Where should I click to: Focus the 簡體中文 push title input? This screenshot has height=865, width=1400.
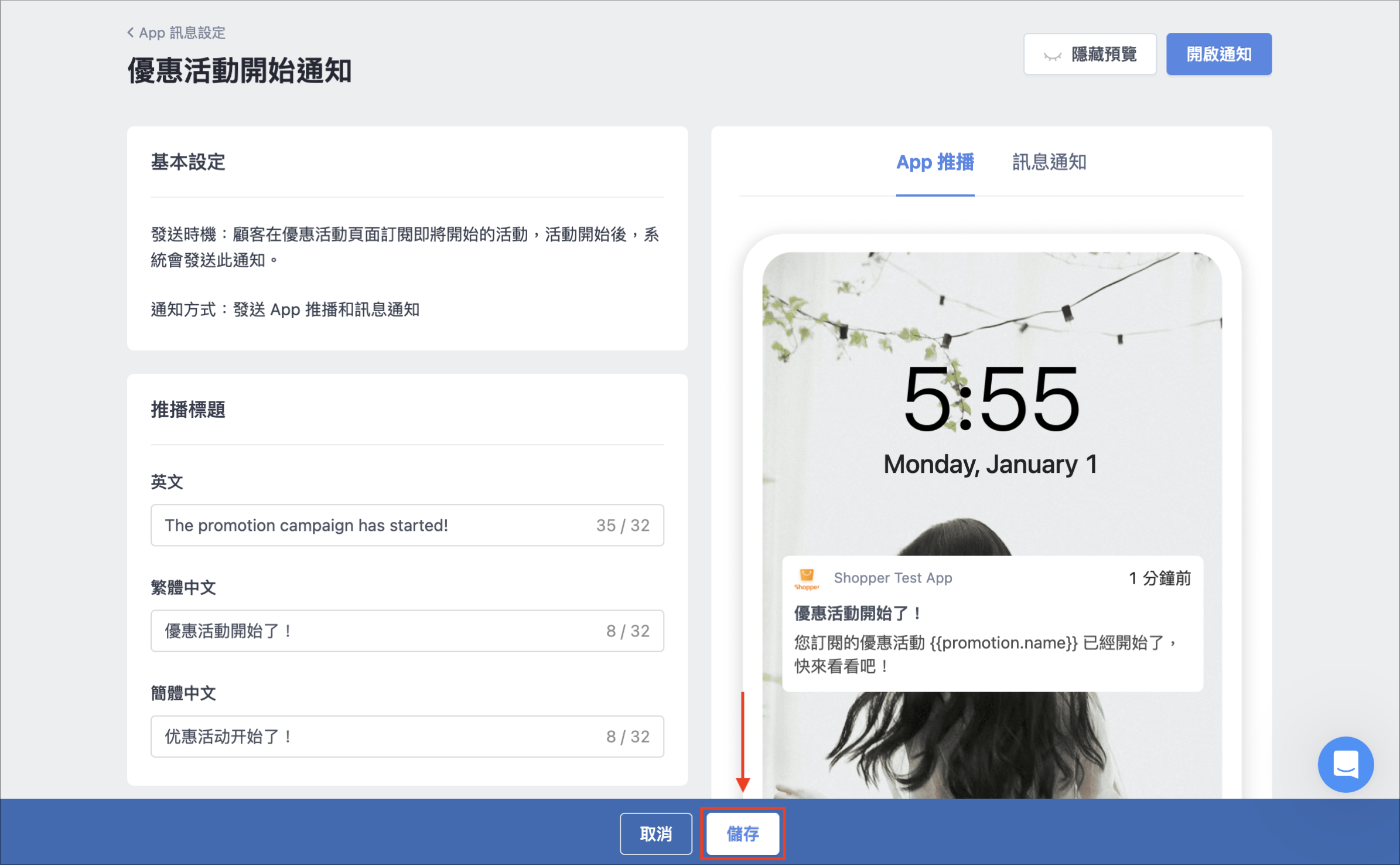coord(407,736)
